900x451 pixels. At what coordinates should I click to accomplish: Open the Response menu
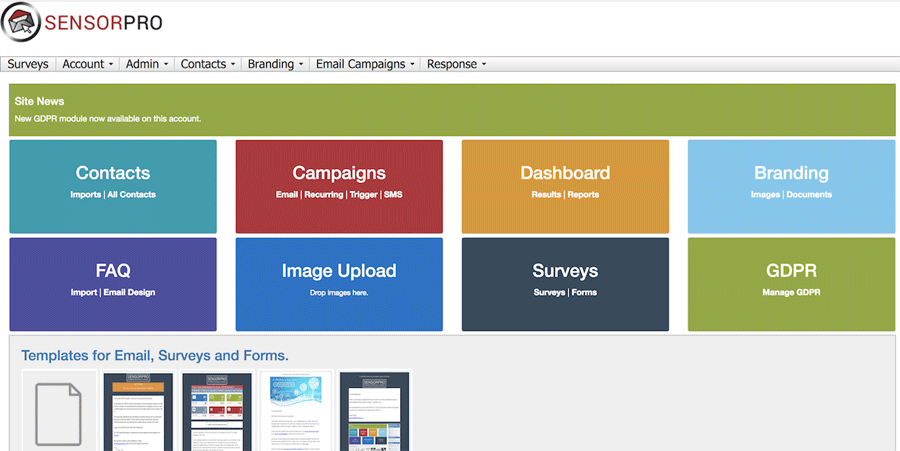(456, 64)
